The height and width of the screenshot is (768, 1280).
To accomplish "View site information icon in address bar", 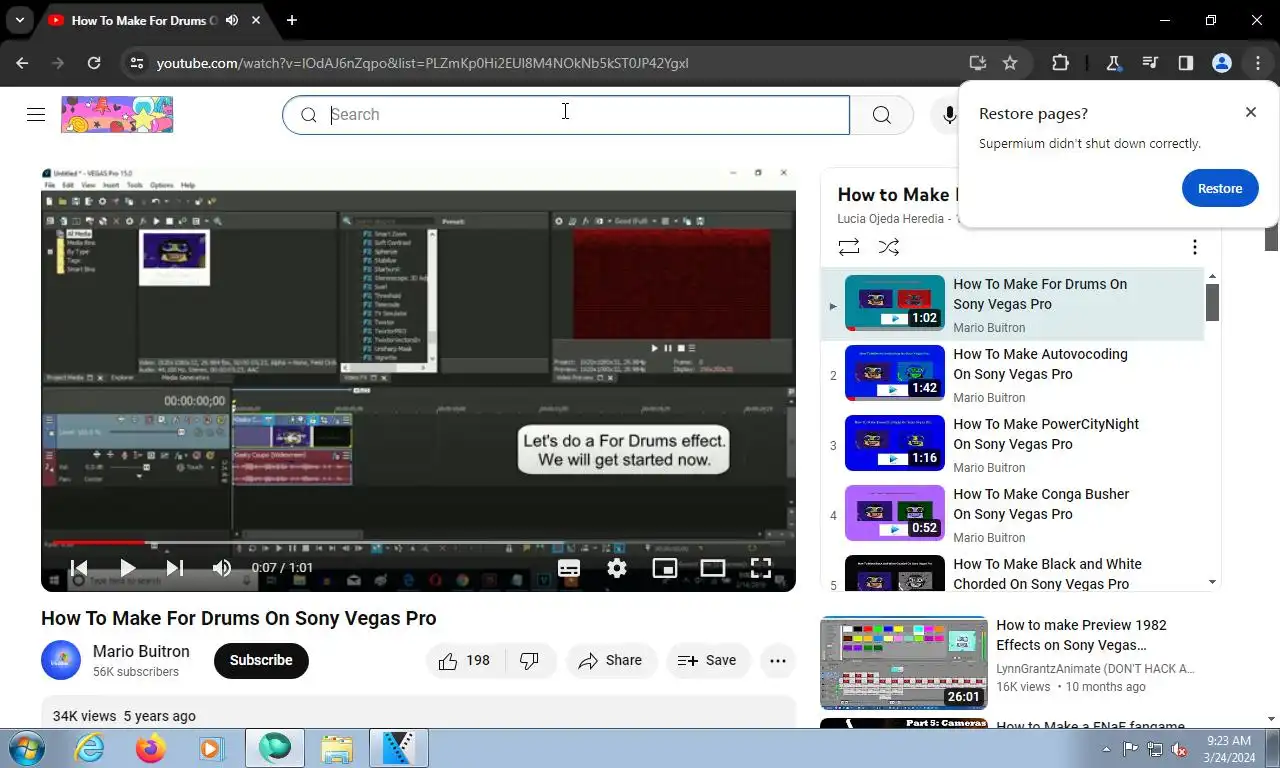I will point(138,63).
